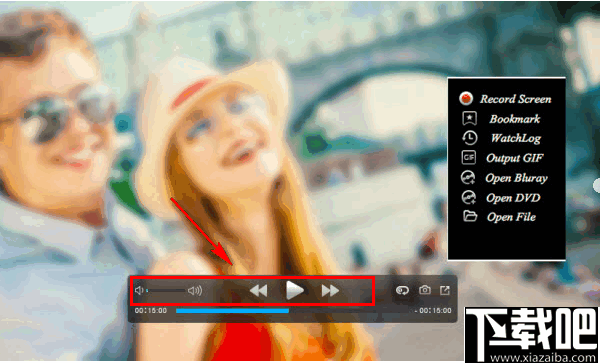Image resolution: width=600 pixels, height=363 pixels.
Task: Click the Open File folder icon
Action: click(x=470, y=216)
